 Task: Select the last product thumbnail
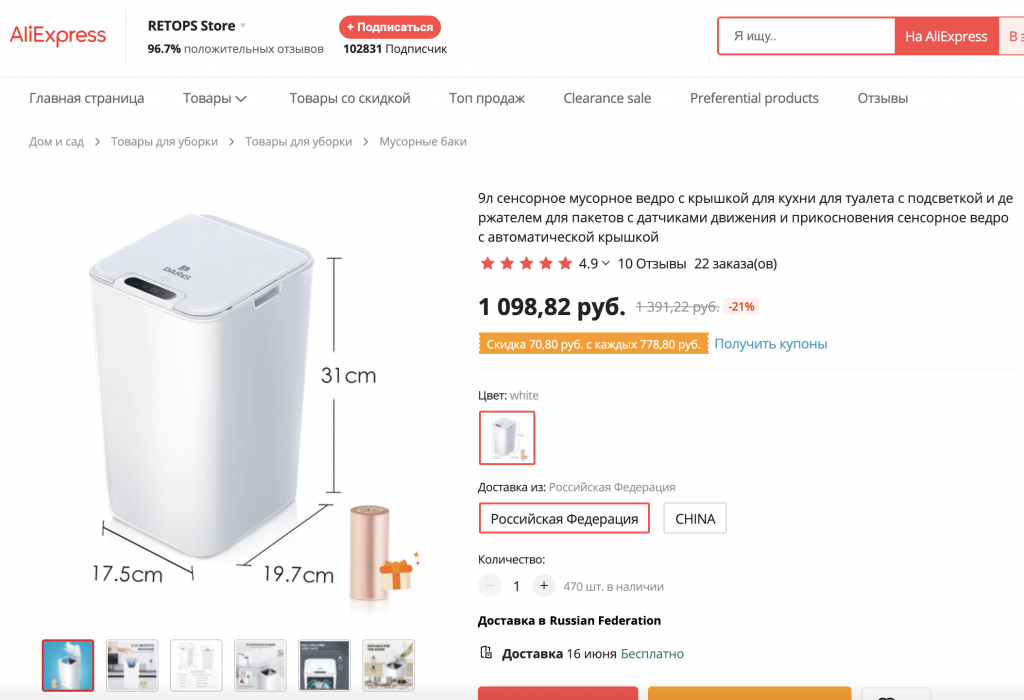[388, 665]
